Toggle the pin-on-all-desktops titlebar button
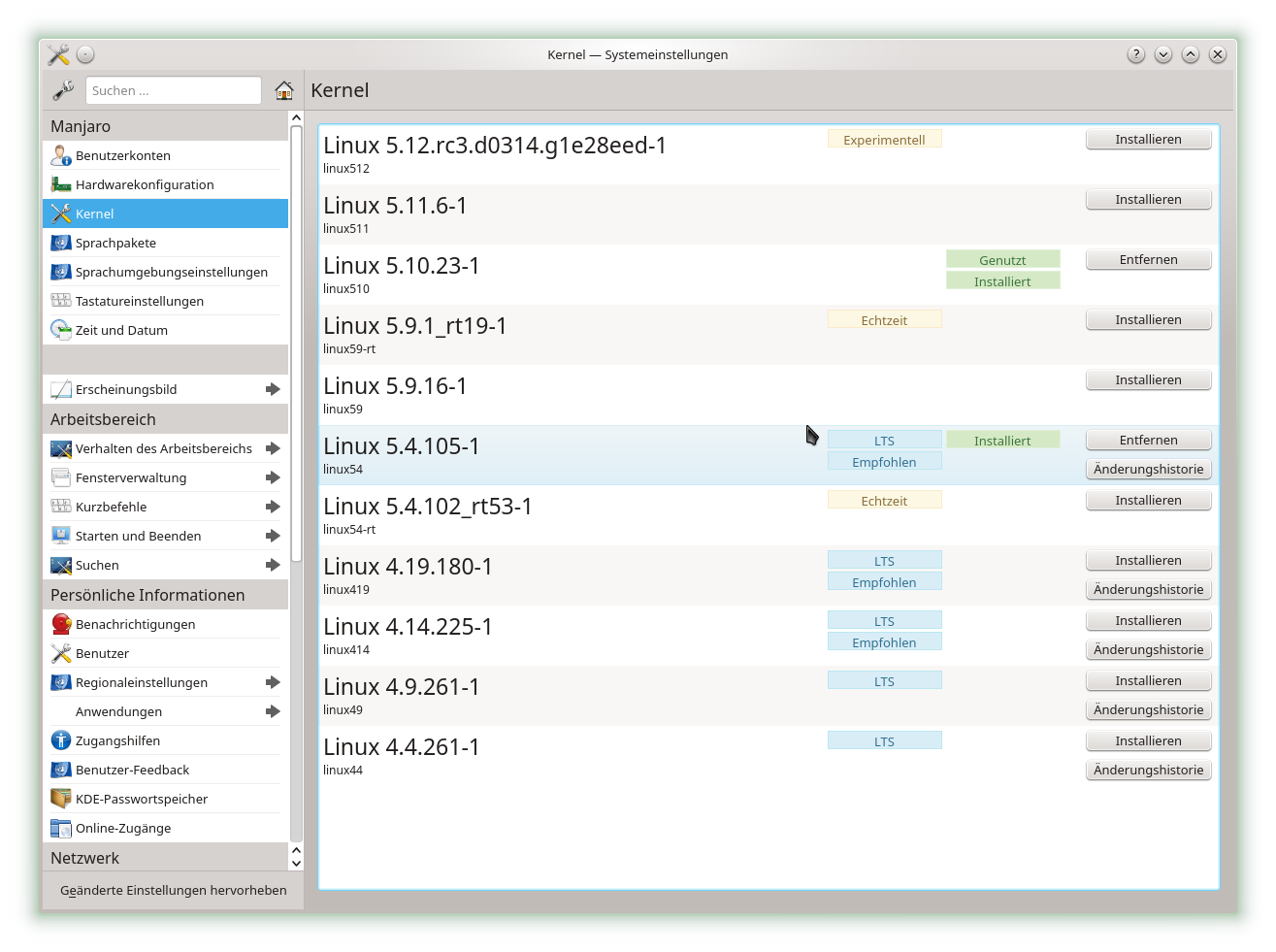The width and height of the screenshot is (1276, 952). pyautogui.click(x=85, y=54)
